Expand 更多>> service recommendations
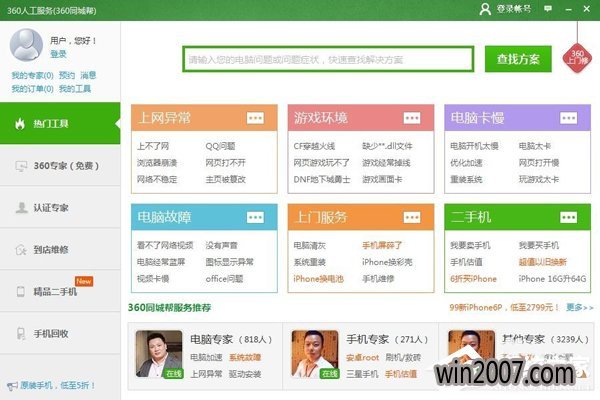Image resolution: width=600 pixels, height=400 pixels. tap(580, 307)
